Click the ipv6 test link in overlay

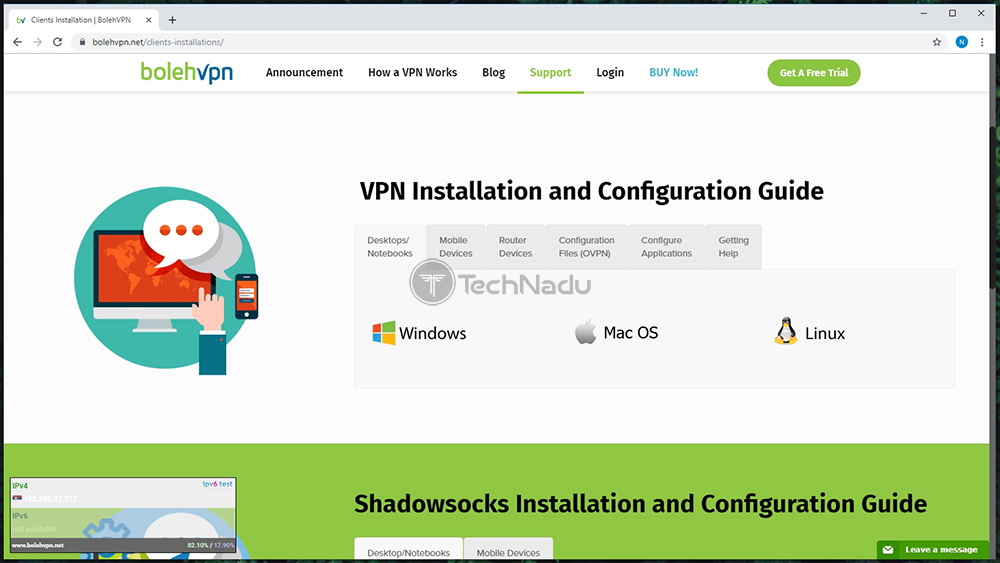click(217, 484)
